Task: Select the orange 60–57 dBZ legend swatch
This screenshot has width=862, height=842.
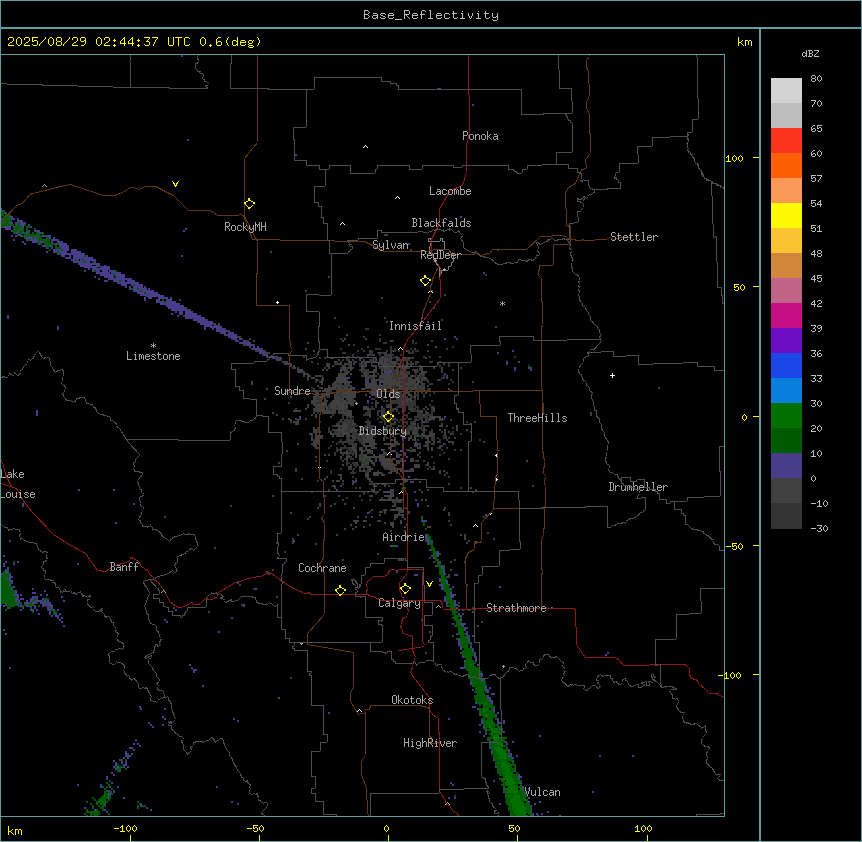Action: tap(786, 165)
